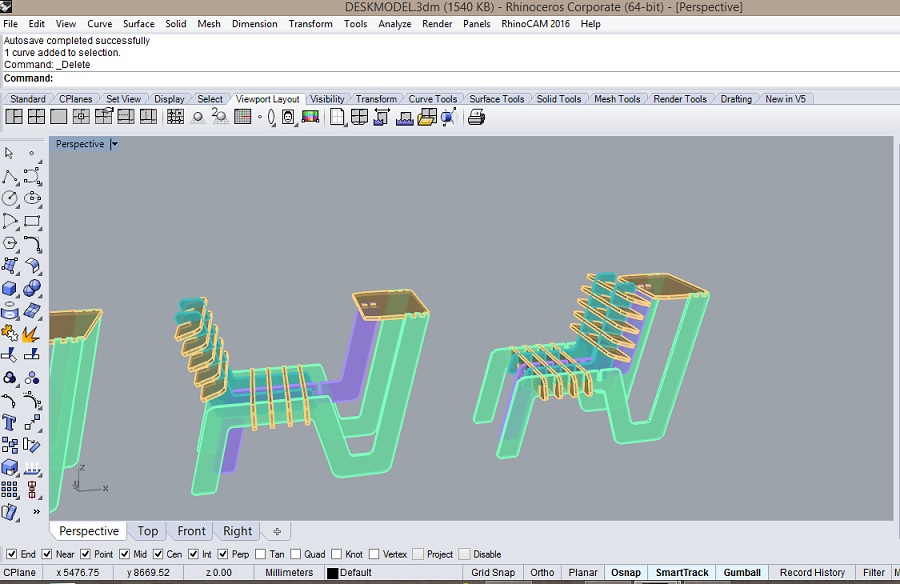This screenshot has width=900, height=584.
Task: Switch to the Top viewport tab
Action: click(x=148, y=531)
